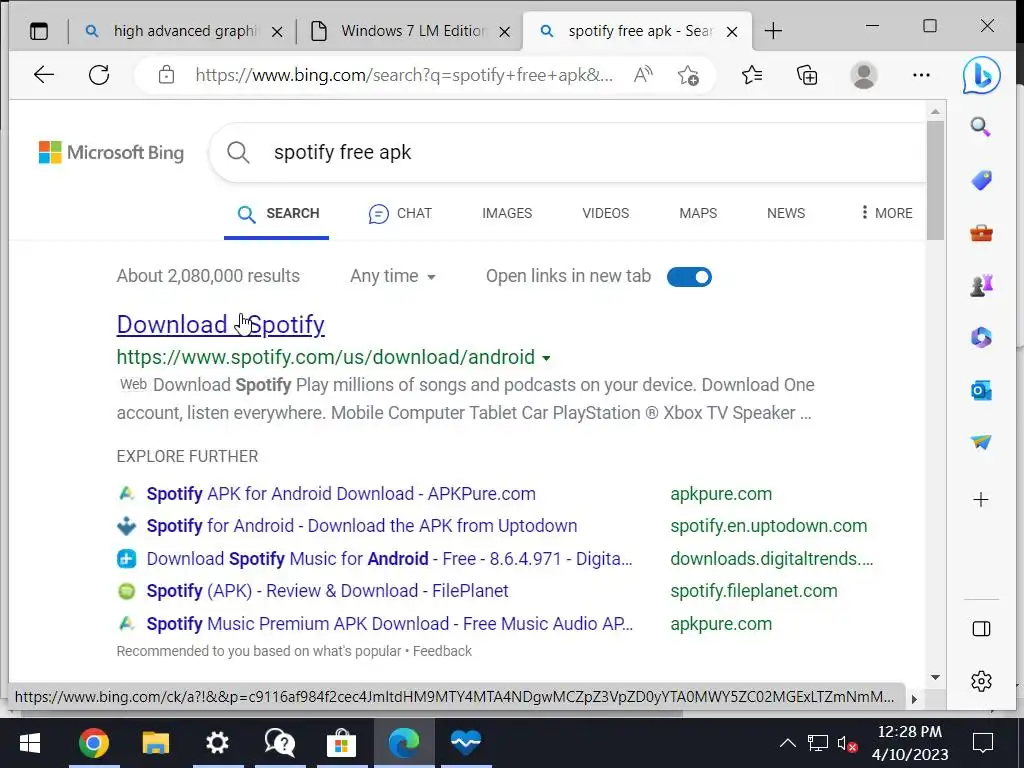Expand the Any time filter dropdown
This screenshot has height=768, width=1024.
tap(392, 276)
